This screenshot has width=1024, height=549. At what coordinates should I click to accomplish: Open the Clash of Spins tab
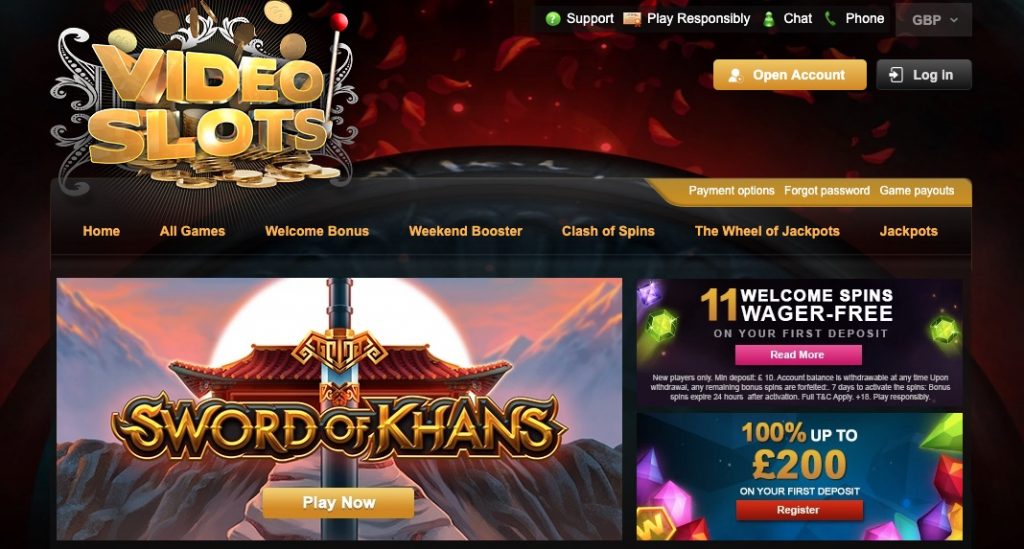608,231
